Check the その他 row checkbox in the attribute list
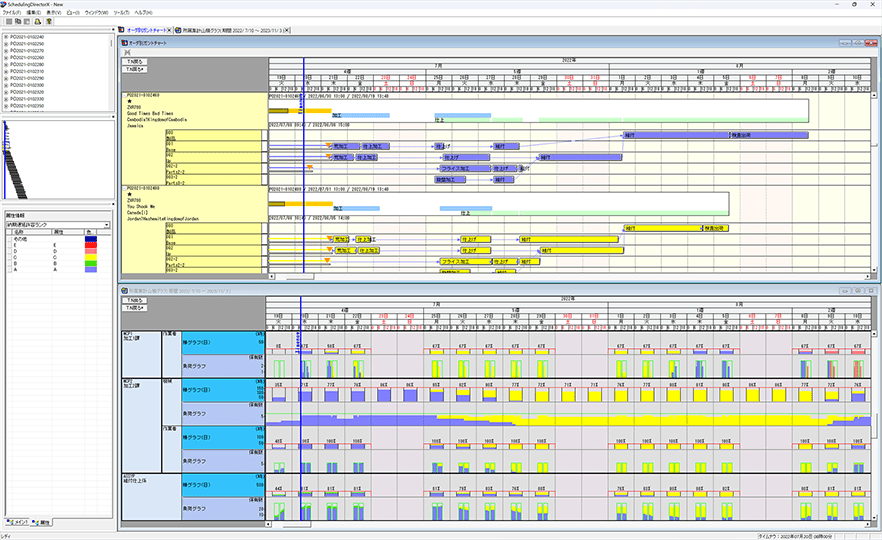 (x=10, y=241)
